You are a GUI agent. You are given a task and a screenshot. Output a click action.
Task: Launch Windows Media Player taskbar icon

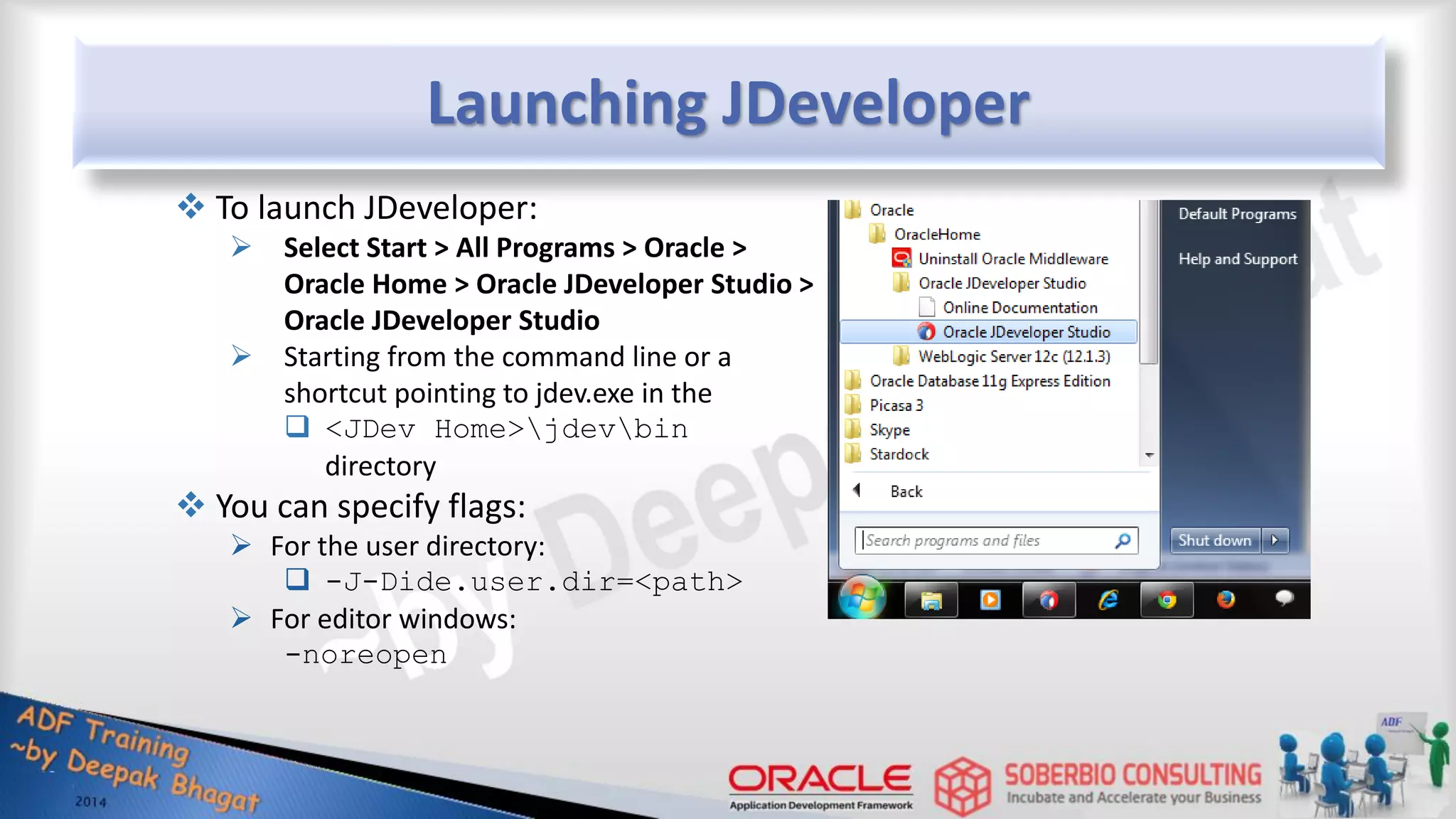point(990,601)
